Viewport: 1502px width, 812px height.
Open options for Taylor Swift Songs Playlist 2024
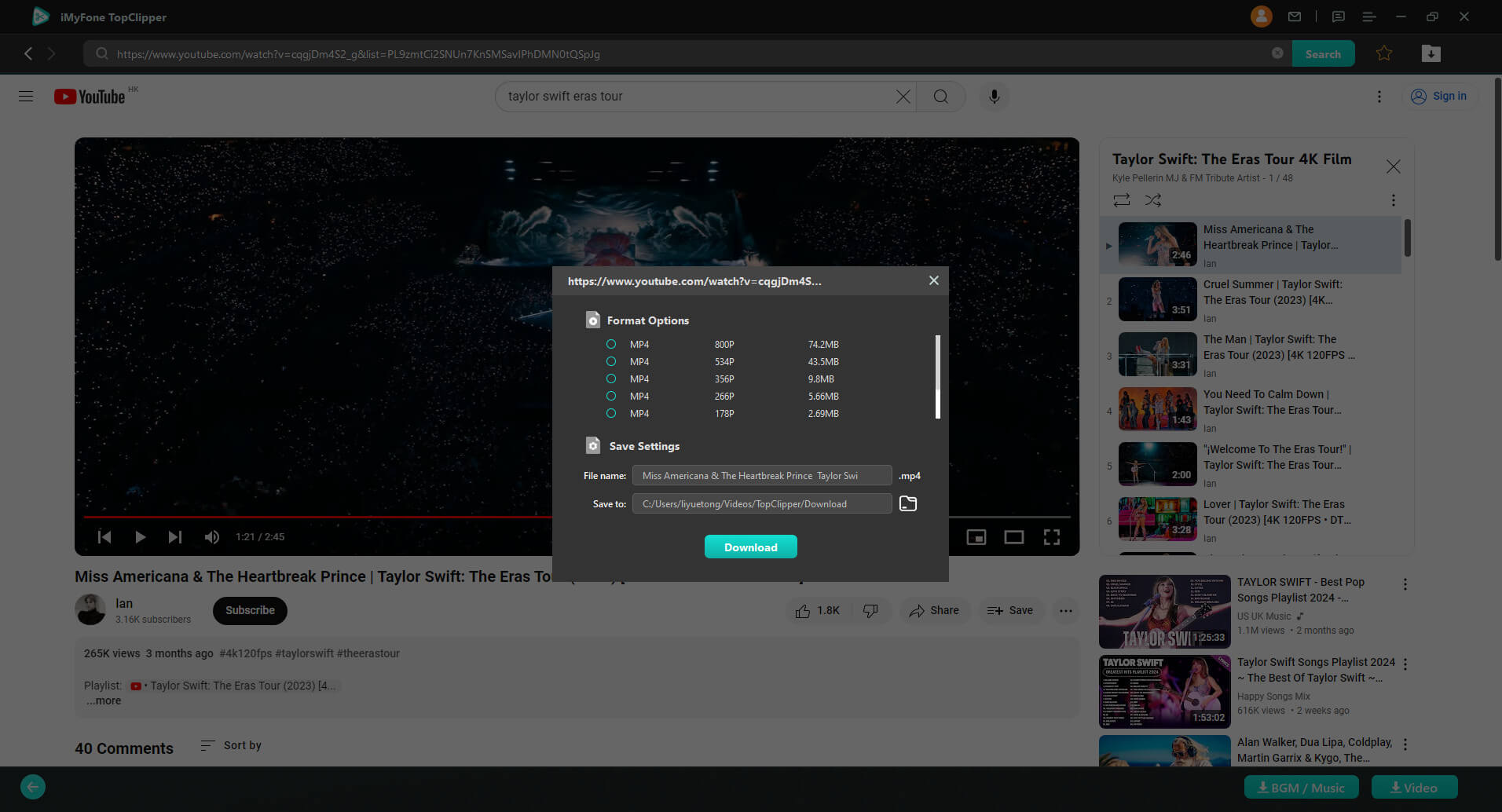click(1405, 664)
